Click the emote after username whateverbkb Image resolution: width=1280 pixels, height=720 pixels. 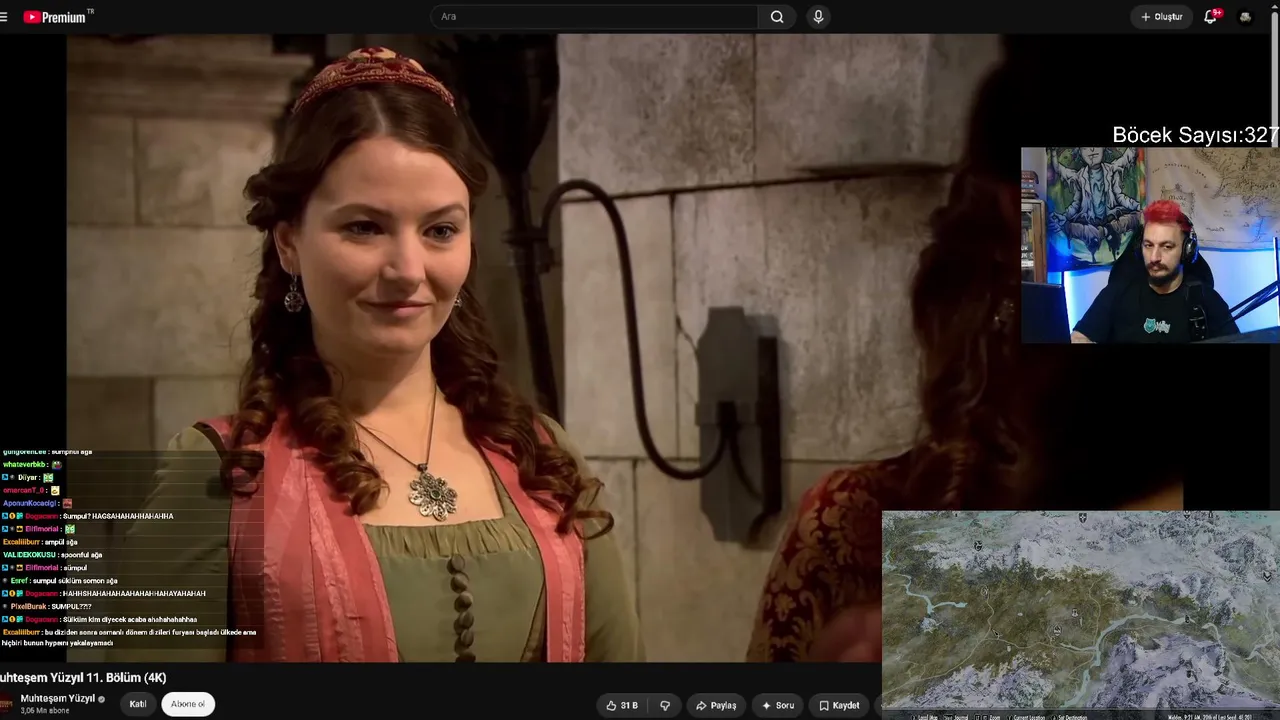coord(57,465)
